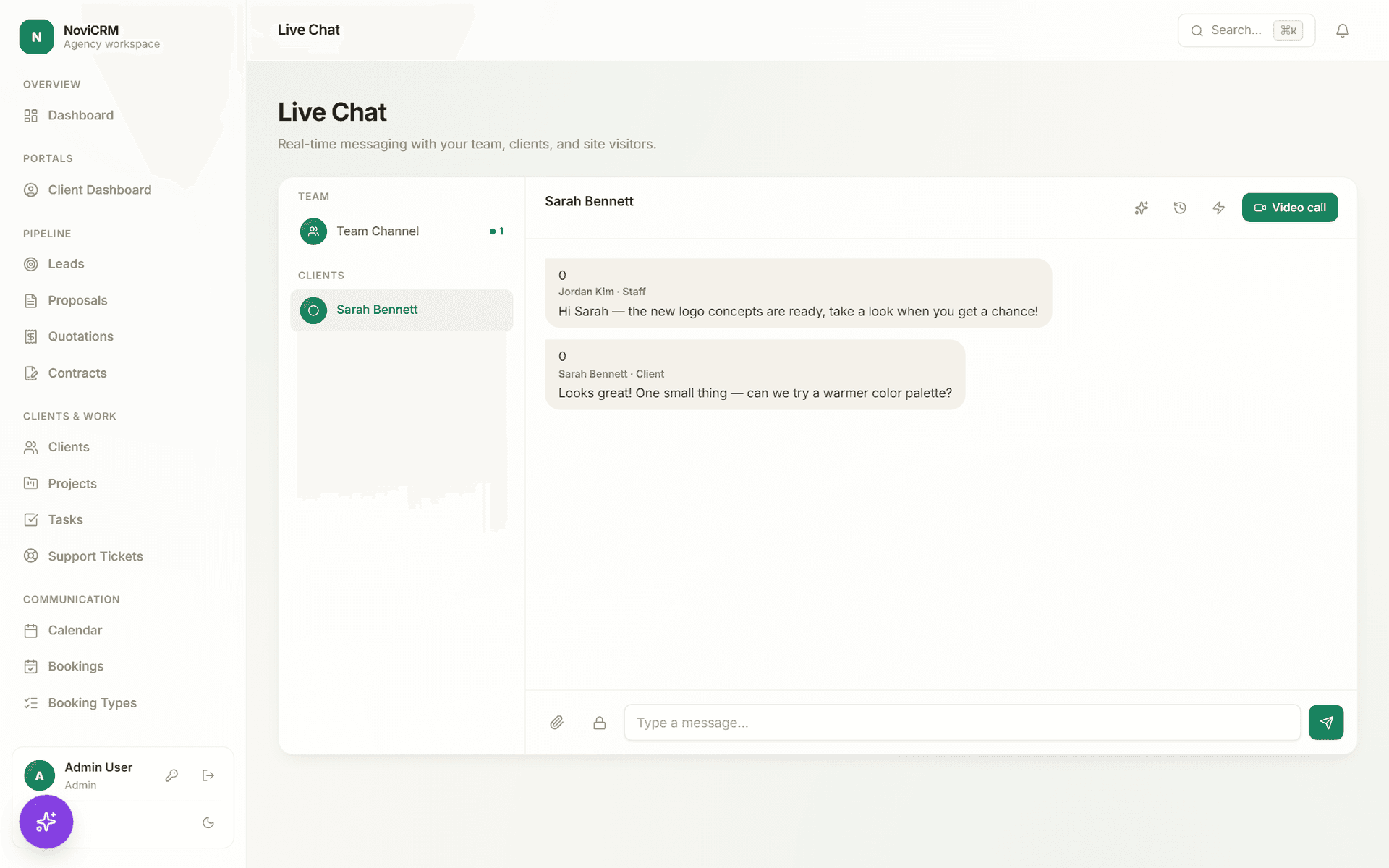This screenshot has height=868, width=1389.
Task: Click the AI sparkle icon in chat header
Action: [x=1142, y=208]
